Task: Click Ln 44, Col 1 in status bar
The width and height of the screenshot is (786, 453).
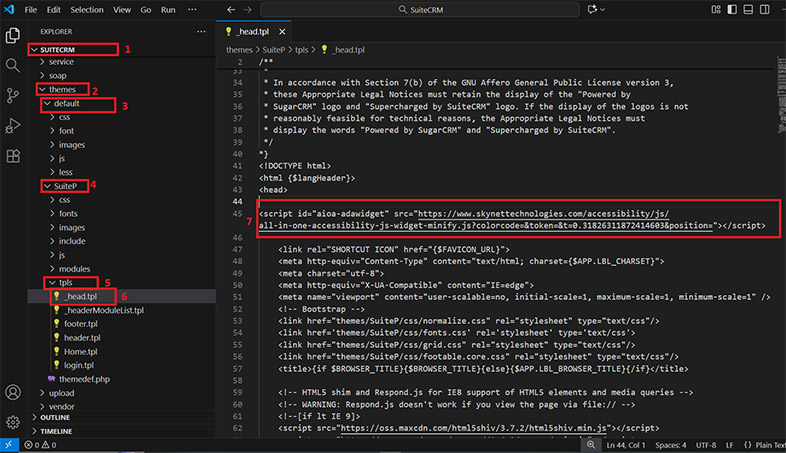Action: (x=626, y=444)
